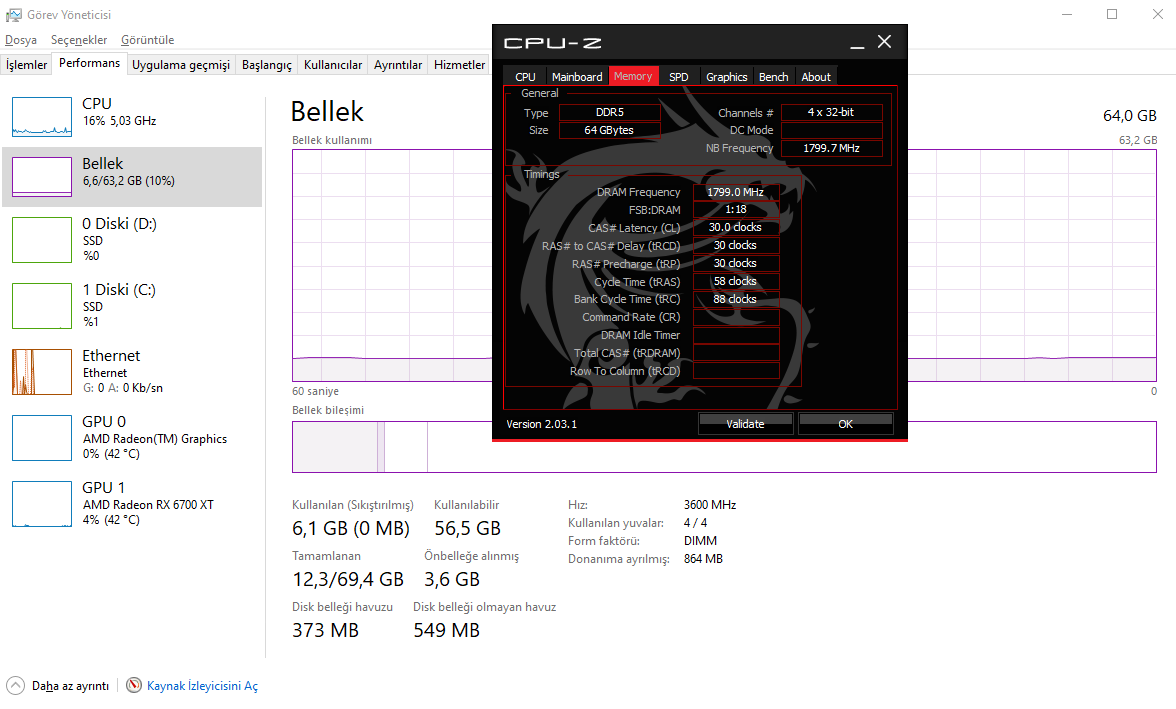The height and width of the screenshot is (709, 1176).
Task: Open the Graphics tab in CPU-Z
Action: (x=727, y=77)
